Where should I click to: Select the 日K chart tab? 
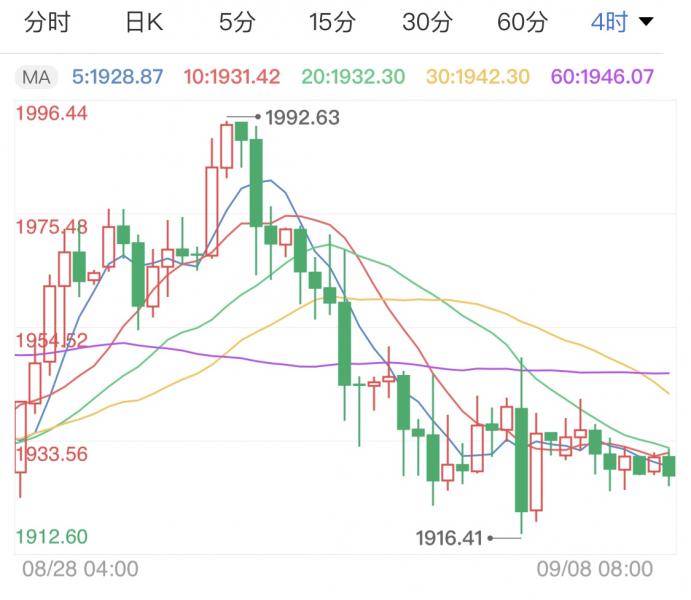[144, 22]
